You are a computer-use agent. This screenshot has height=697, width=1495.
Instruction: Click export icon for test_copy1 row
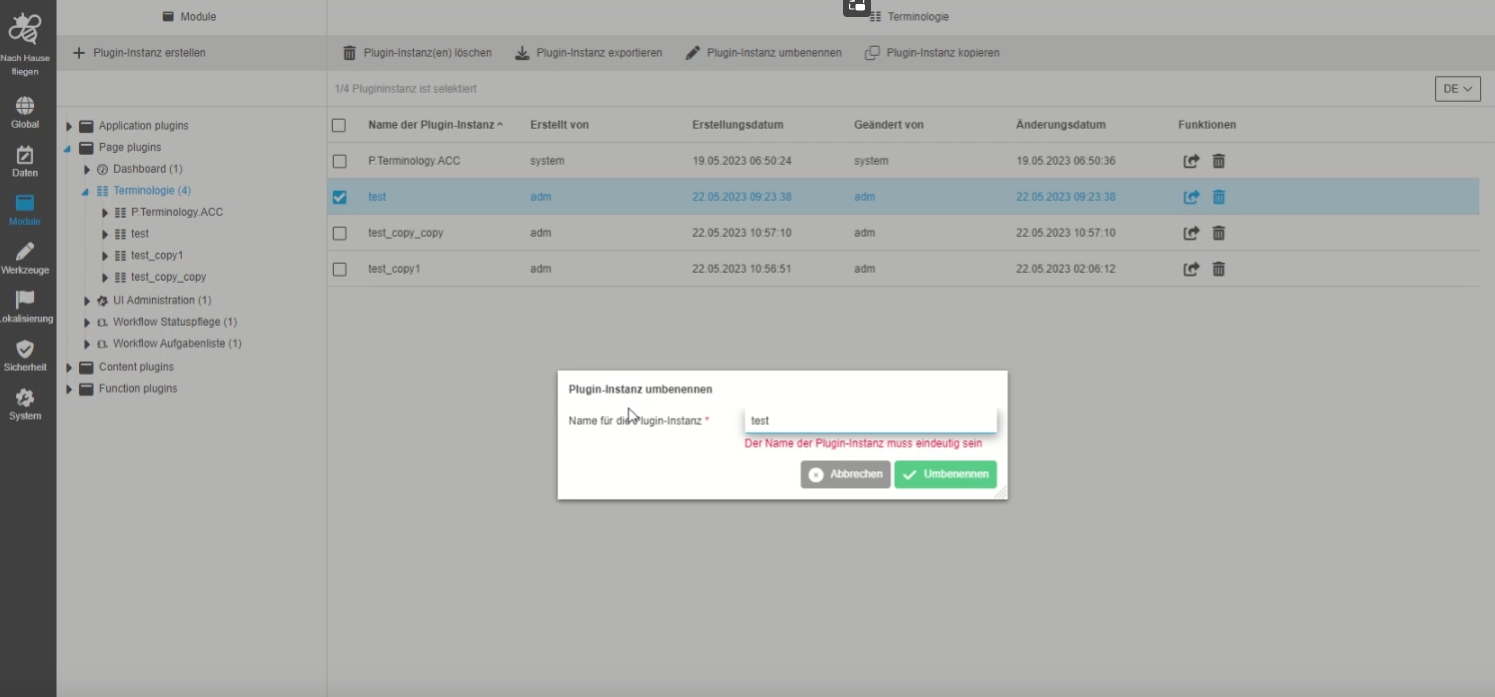1191,269
